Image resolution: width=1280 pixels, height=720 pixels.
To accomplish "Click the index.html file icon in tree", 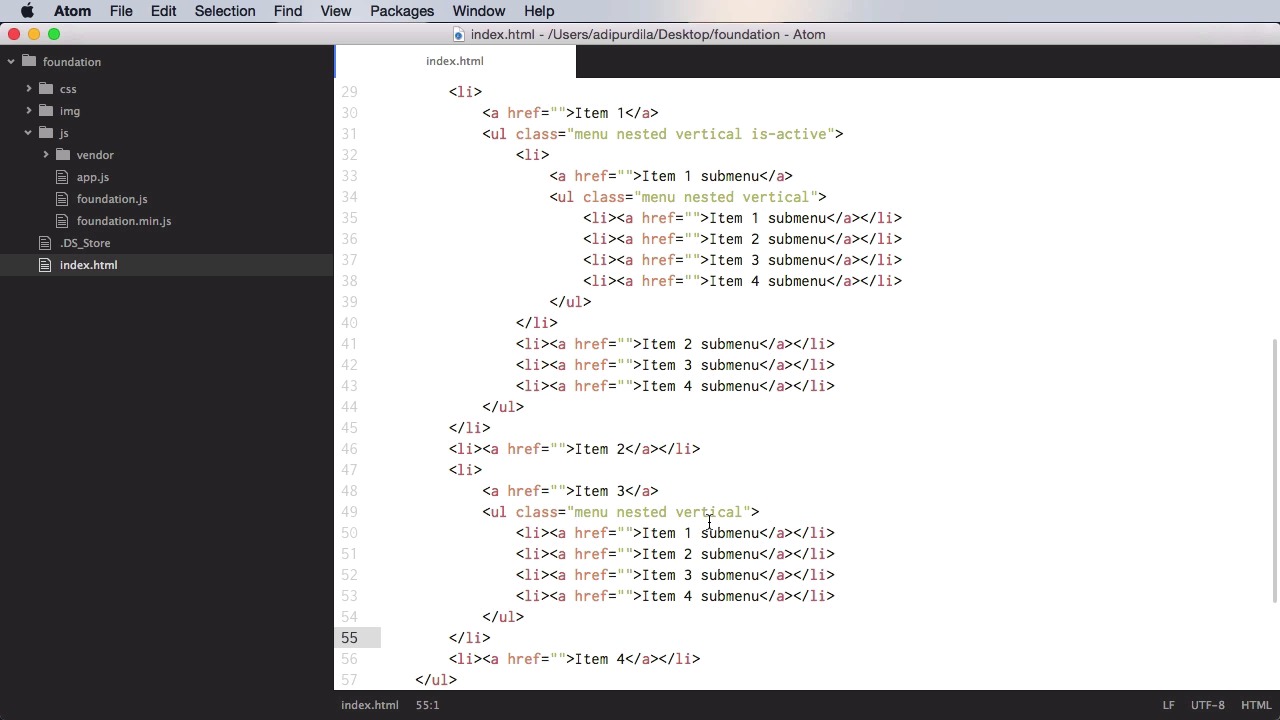I will pos(45,265).
